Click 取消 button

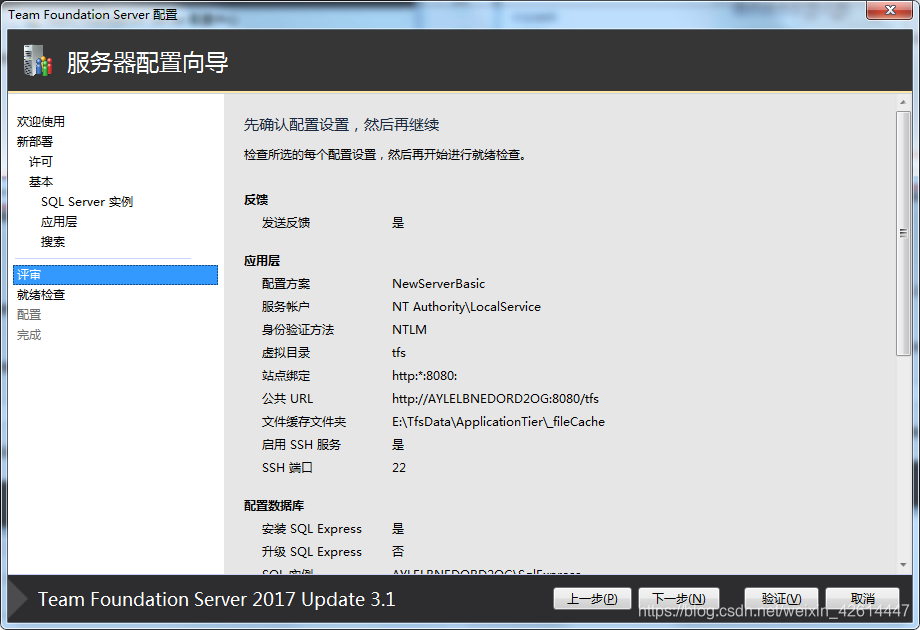pyautogui.click(x=862, y=598)
